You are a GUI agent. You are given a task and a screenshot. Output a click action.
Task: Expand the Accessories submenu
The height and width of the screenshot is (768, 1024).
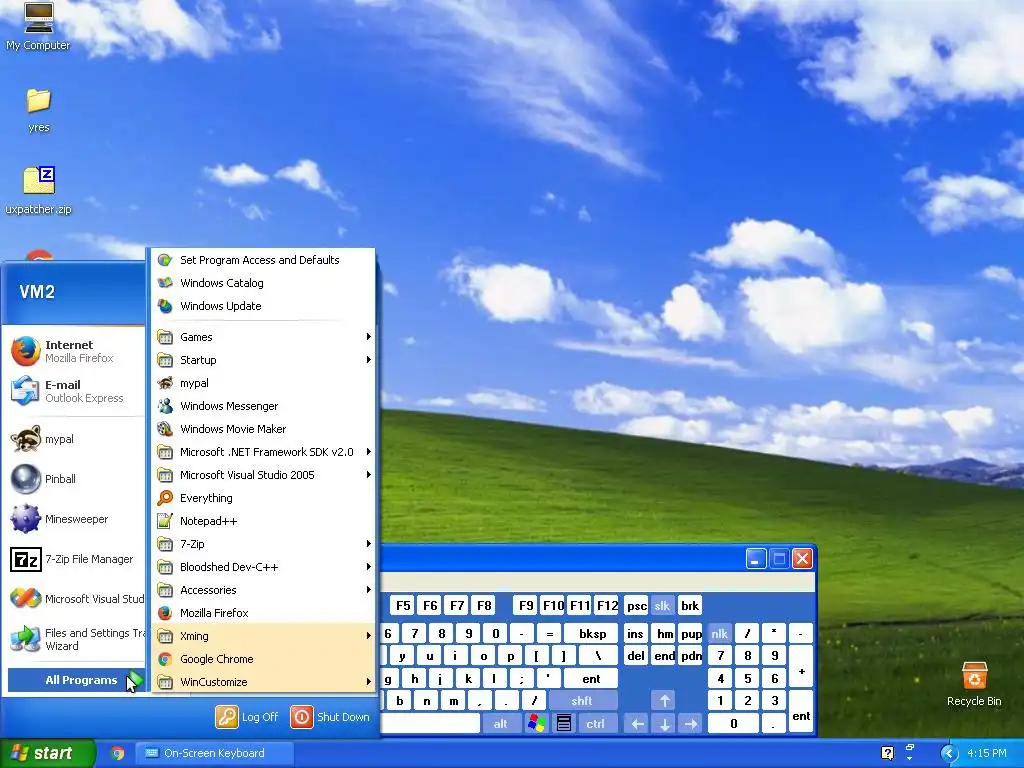[x=264, y=590]
